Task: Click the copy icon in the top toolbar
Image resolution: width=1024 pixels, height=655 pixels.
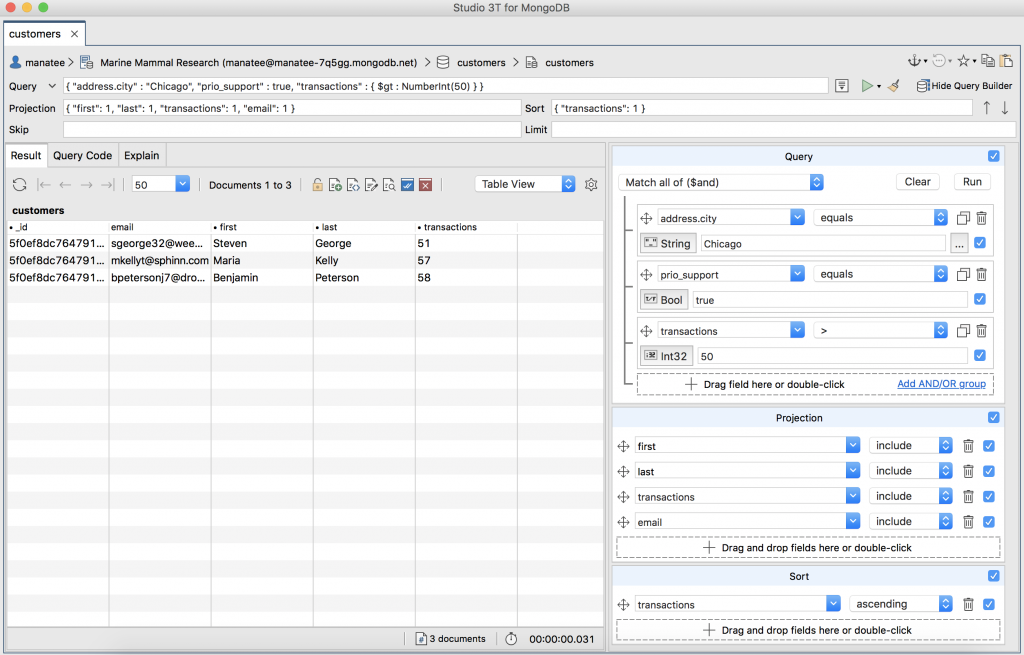Action: coord(987,61)
